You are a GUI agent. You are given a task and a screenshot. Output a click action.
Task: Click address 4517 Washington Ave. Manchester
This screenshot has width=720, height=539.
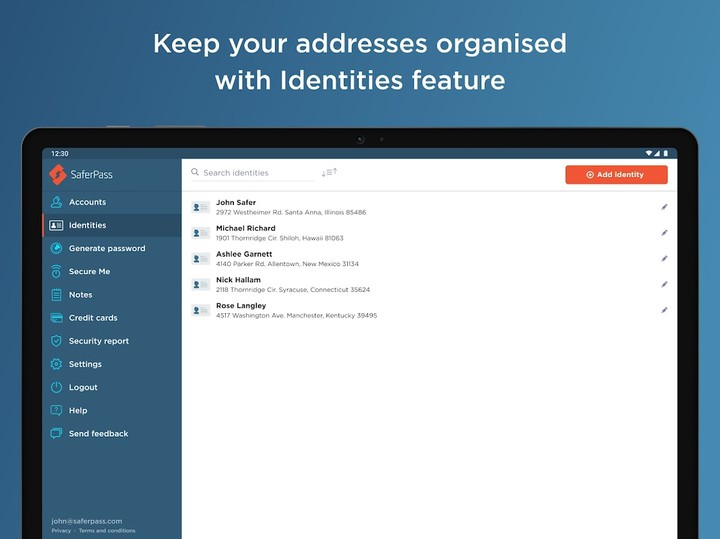point(297,315)
